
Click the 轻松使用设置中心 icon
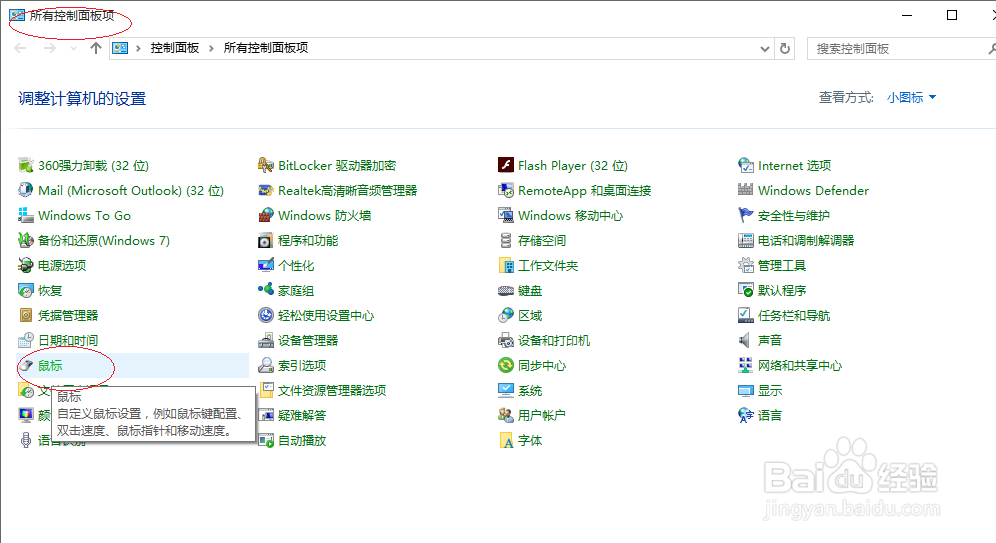click(x=266, y=316)
